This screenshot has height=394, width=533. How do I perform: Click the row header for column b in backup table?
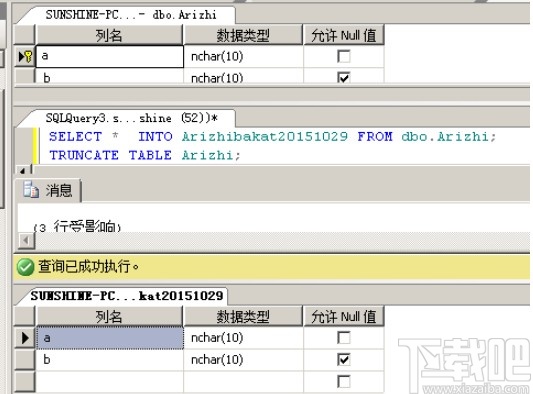point(25,359)
